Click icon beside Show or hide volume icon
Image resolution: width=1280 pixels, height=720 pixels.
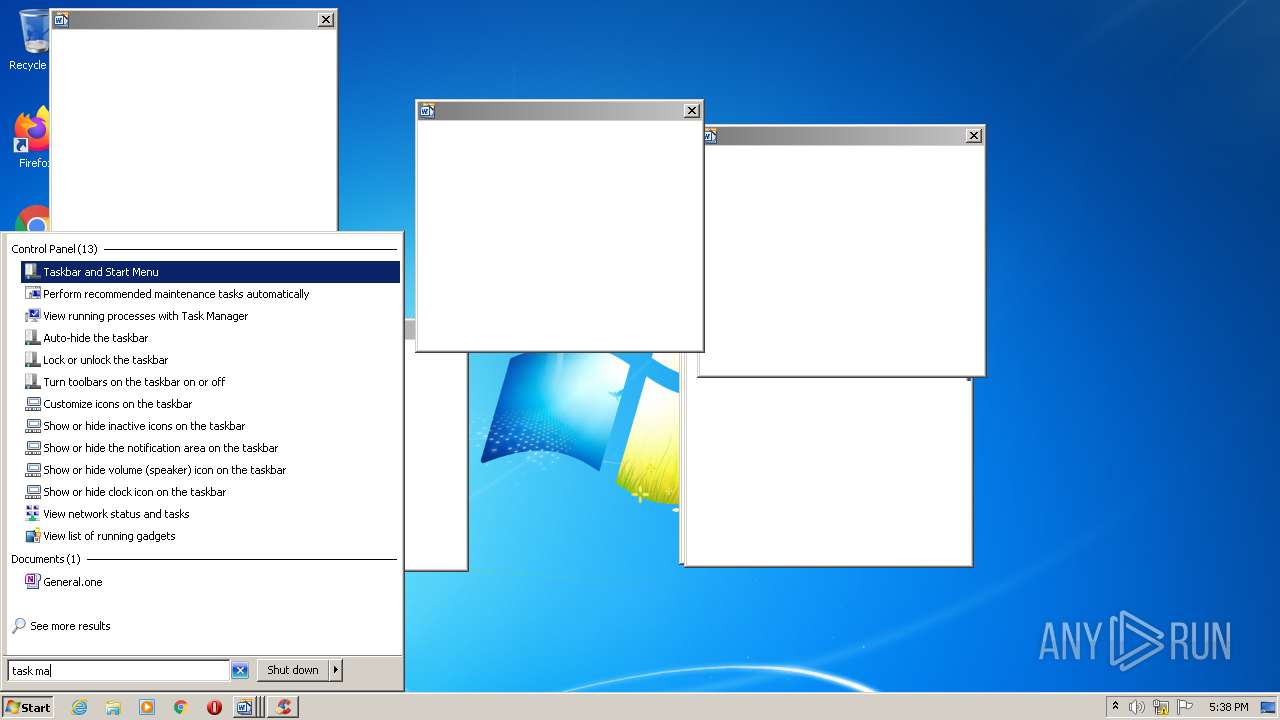coord(33,470)
